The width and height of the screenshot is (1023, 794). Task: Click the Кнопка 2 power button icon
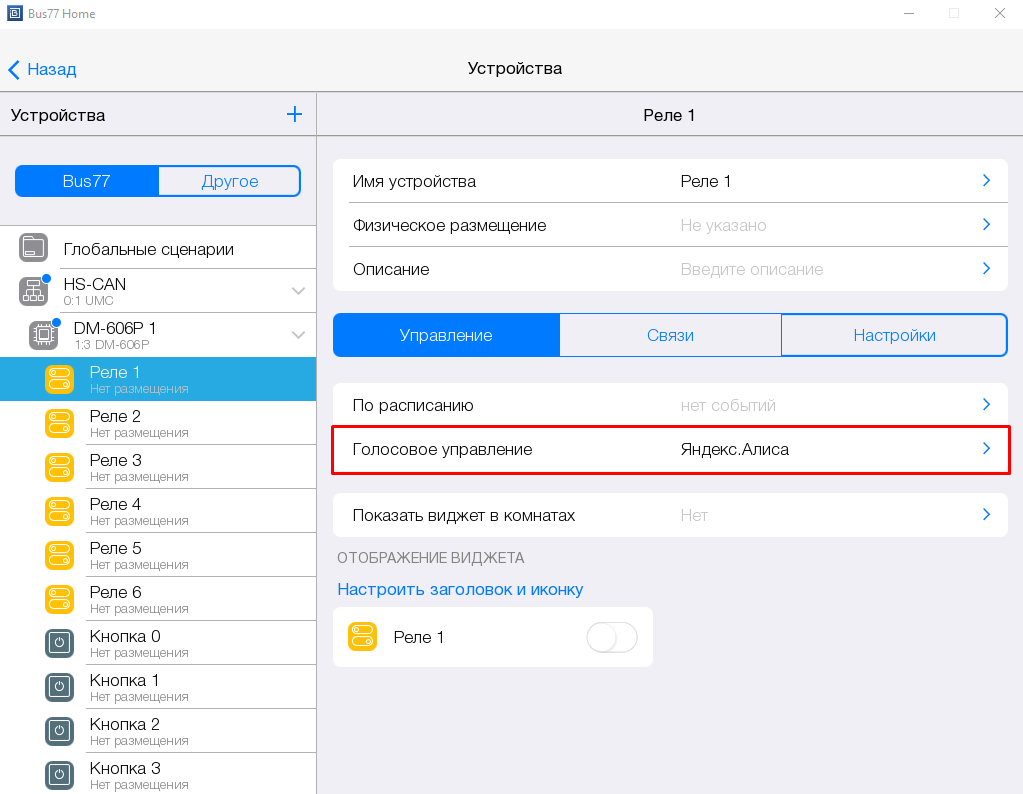59,731
